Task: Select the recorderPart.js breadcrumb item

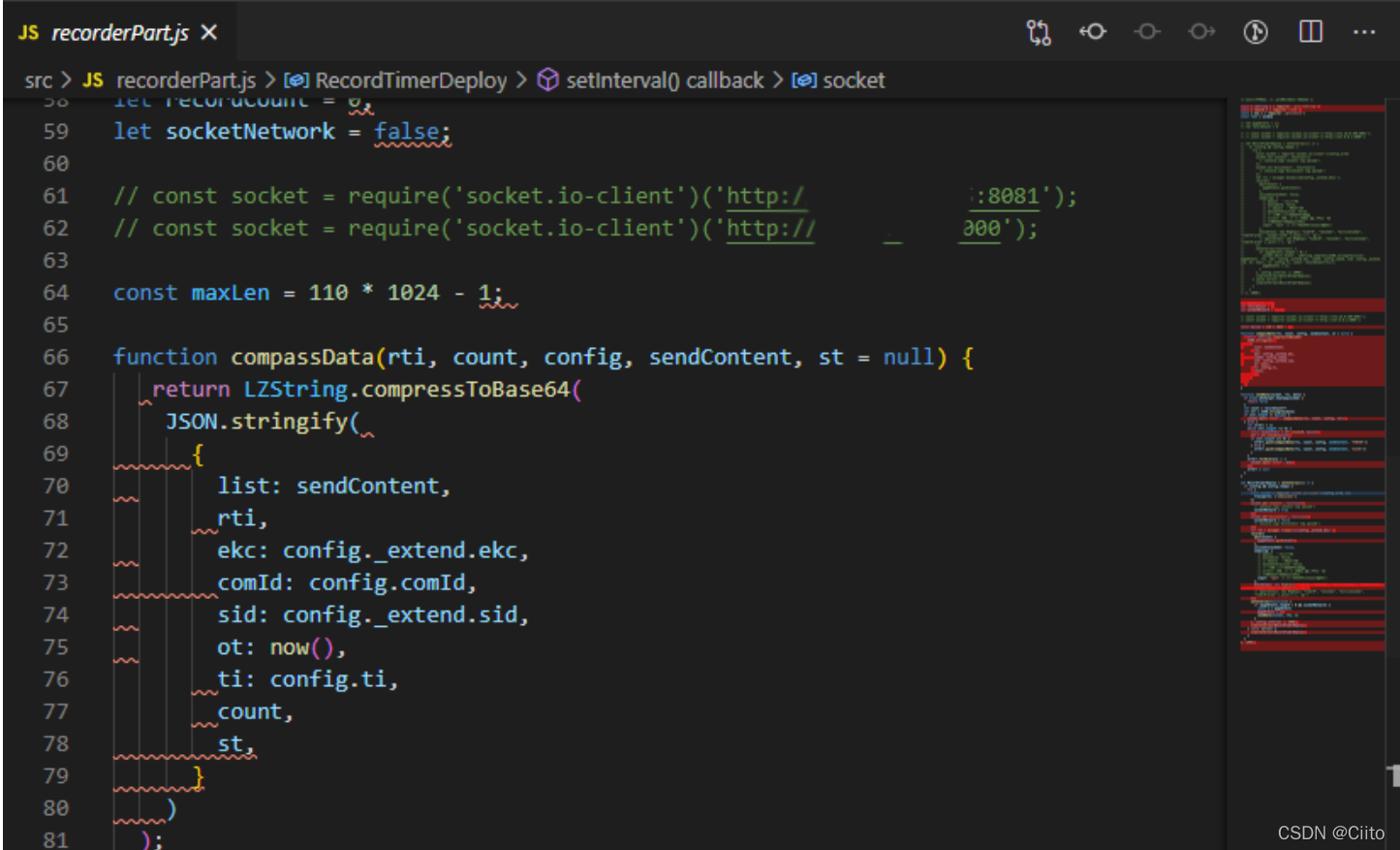Action: [186, 80]
